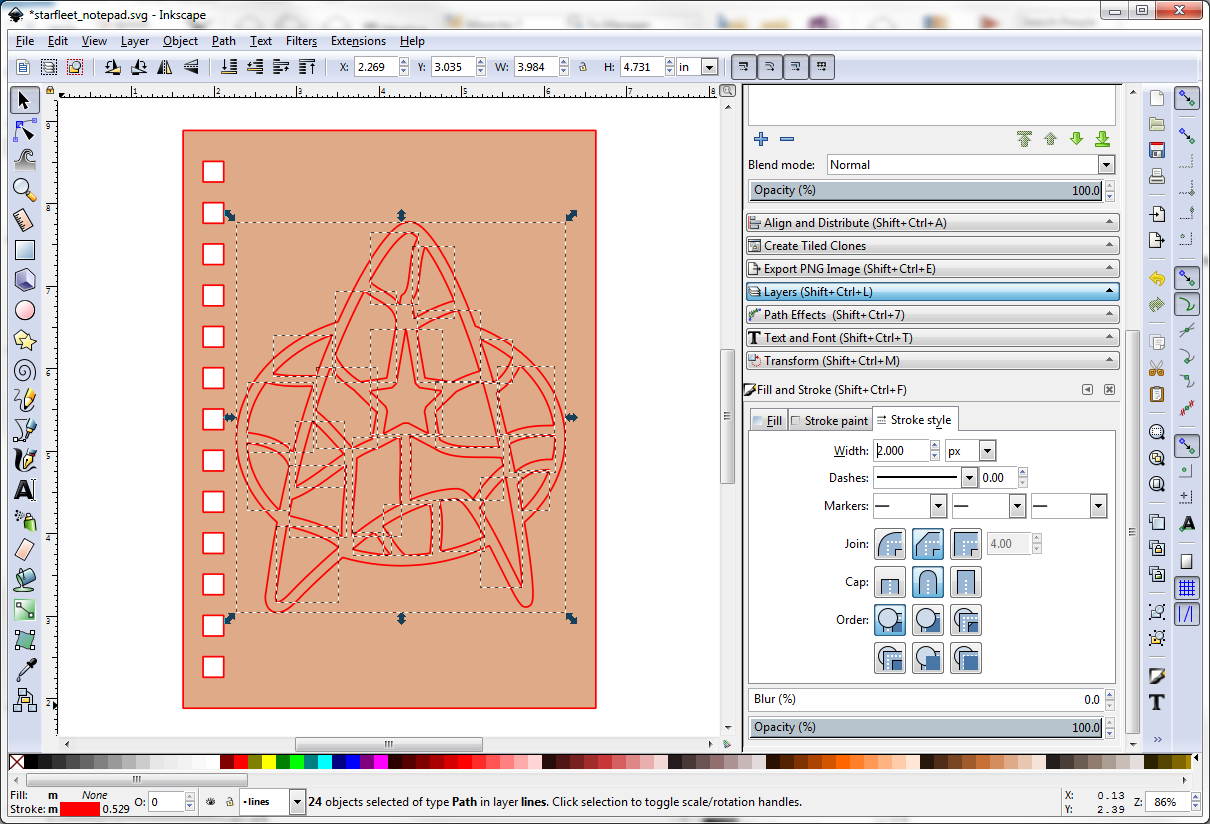The width and height of the screenshot is (1210, 824).
Task: Select the Node editing tool
Action: tap(25, 130)
